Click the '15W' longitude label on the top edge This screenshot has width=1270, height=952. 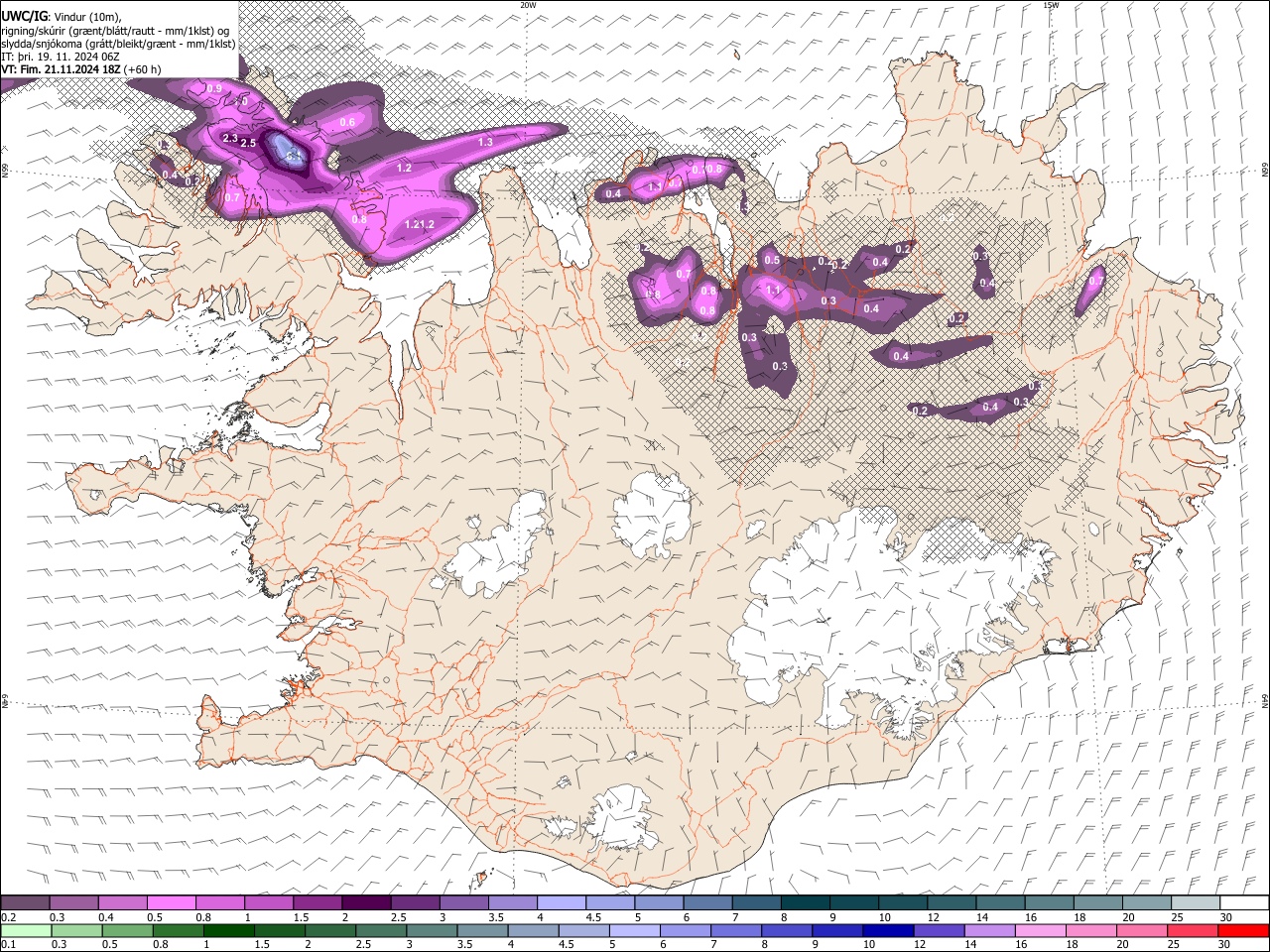[1051, 5]
